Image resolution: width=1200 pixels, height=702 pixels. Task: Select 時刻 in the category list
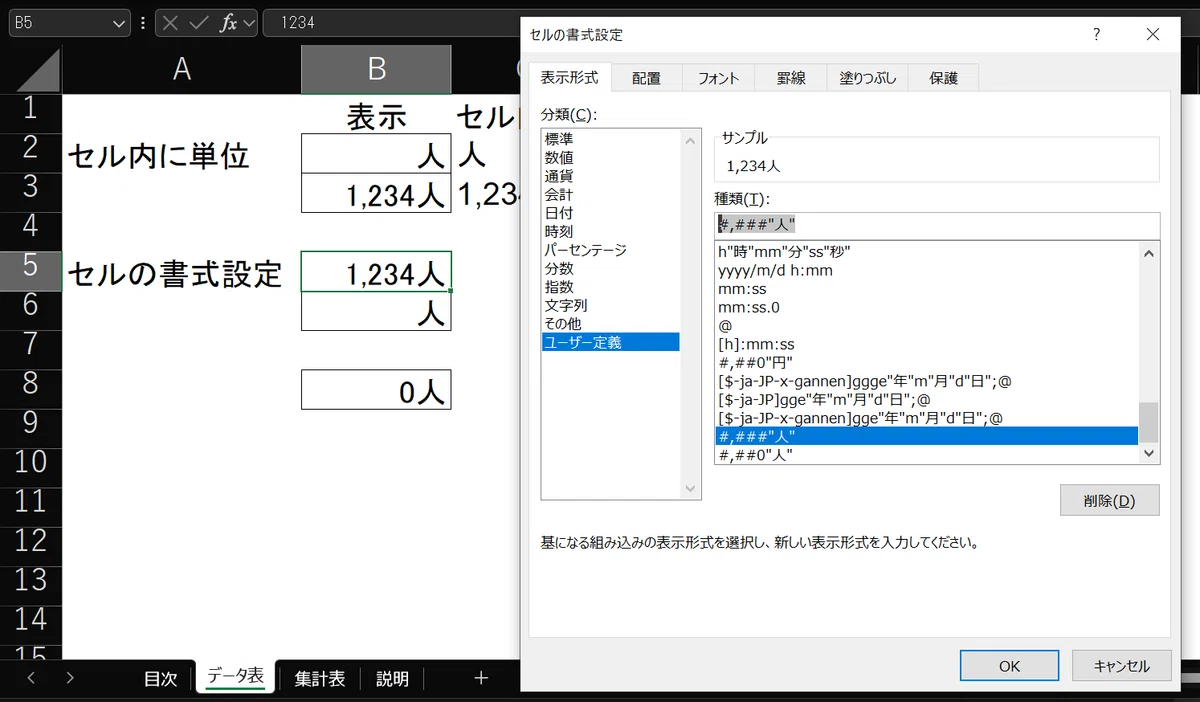610,231
